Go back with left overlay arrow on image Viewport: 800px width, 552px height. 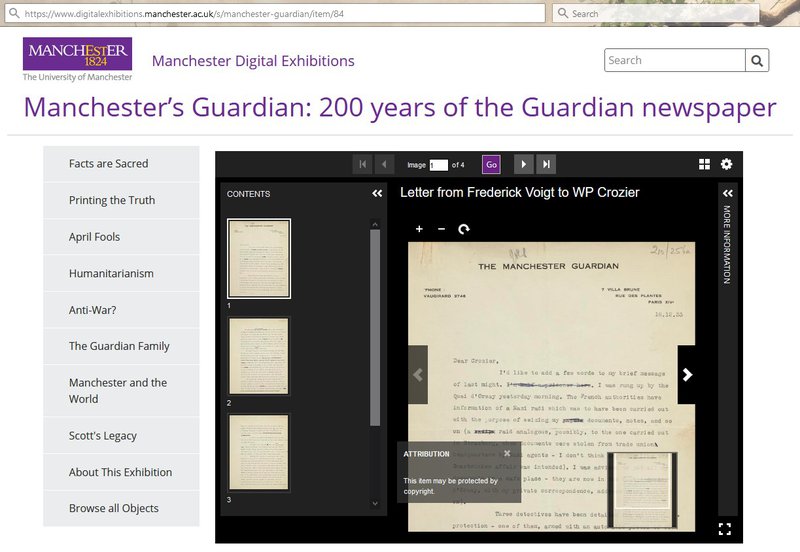[418, 375]
